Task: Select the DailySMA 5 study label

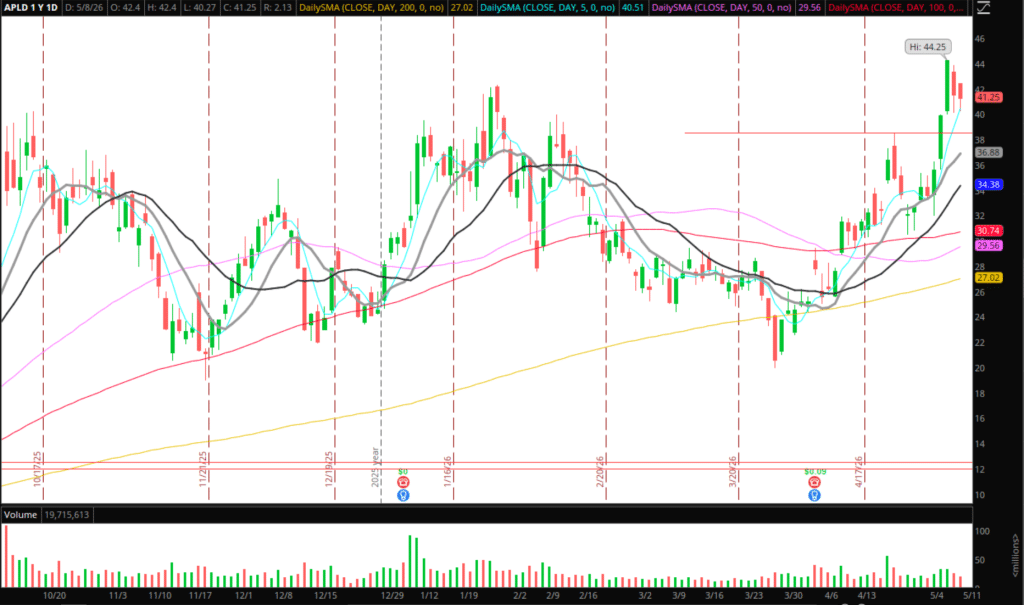Action: (x=548, y=8)
